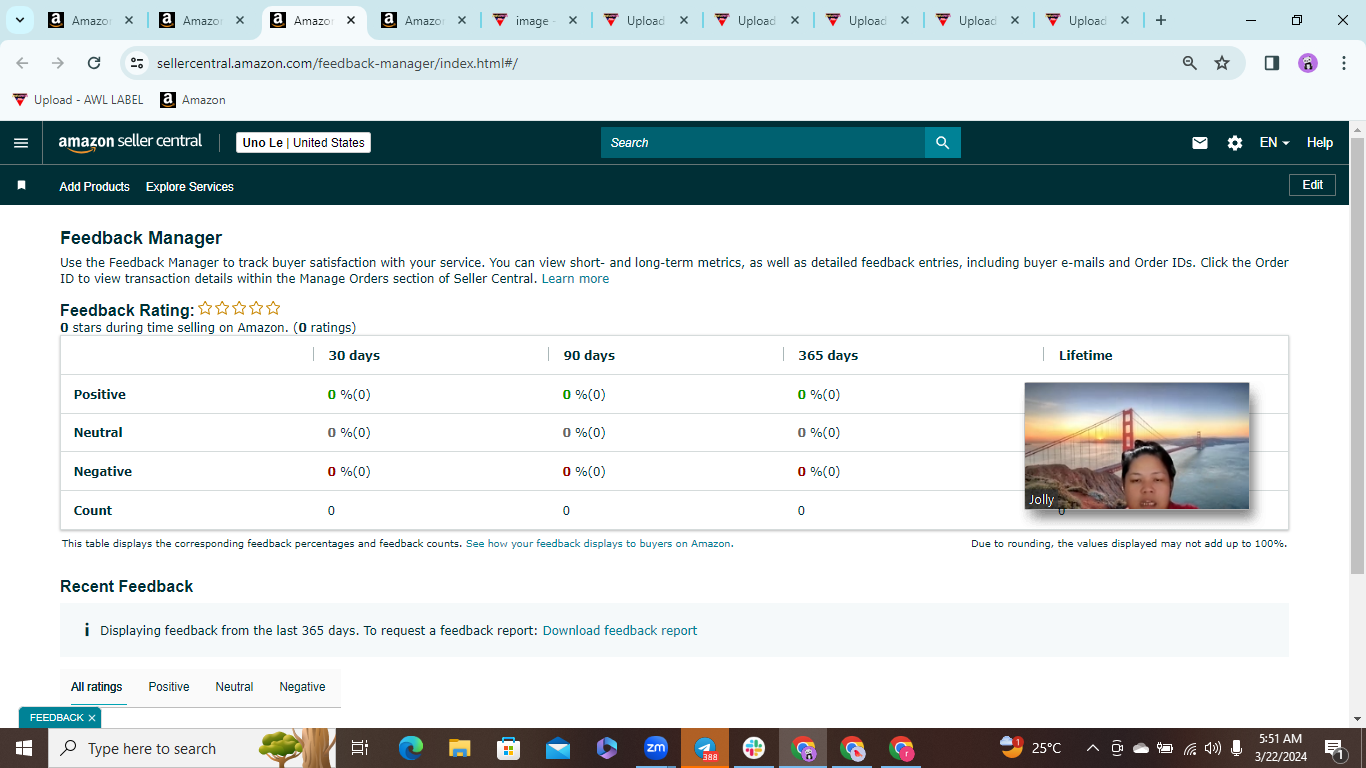The image size is (1366, 768).
Task: Open the Seller Central hamburger menu
Action: point(21,143)
